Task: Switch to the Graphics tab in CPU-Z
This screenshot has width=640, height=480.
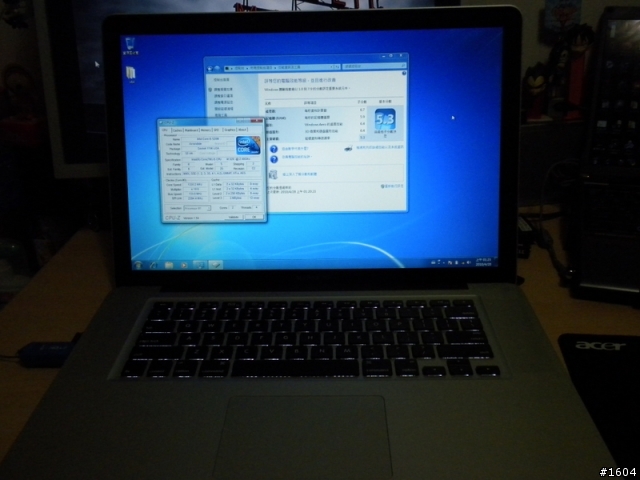Action: coord(230,130)
